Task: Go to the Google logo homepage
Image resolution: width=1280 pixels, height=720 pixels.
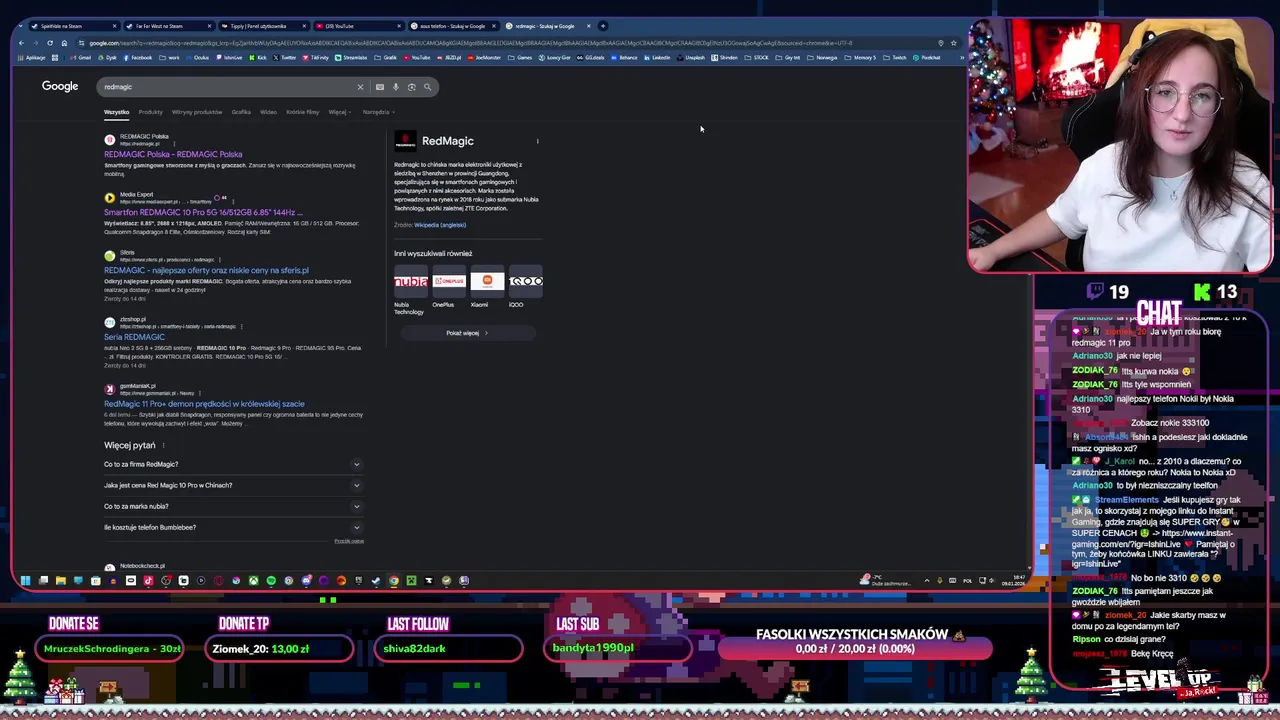Action: [x=60, y=86]
